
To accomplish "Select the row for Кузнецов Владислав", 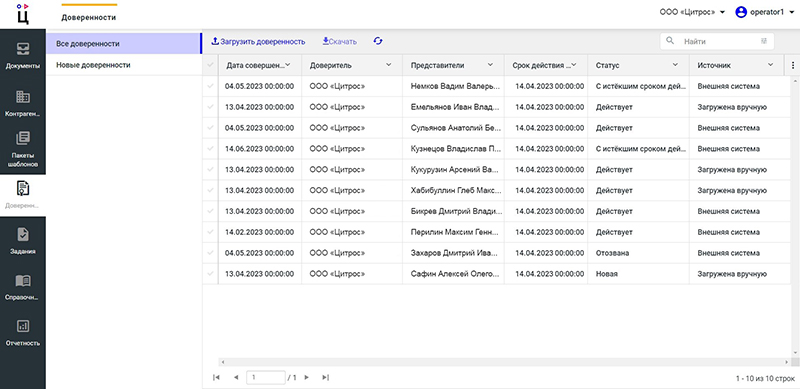I will click(x=210, y=149).
